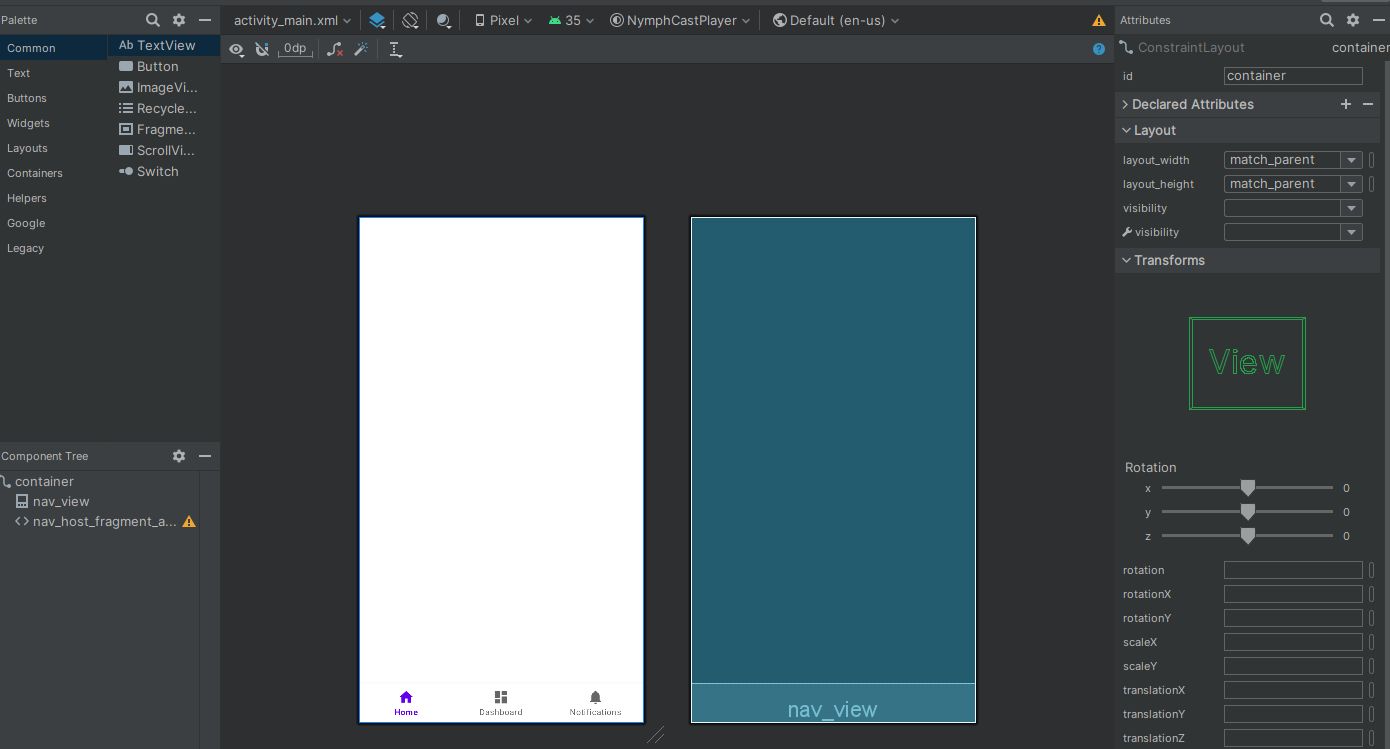1390x749 pixels.
Task: Click the id input field
Action: (1292, 76)
